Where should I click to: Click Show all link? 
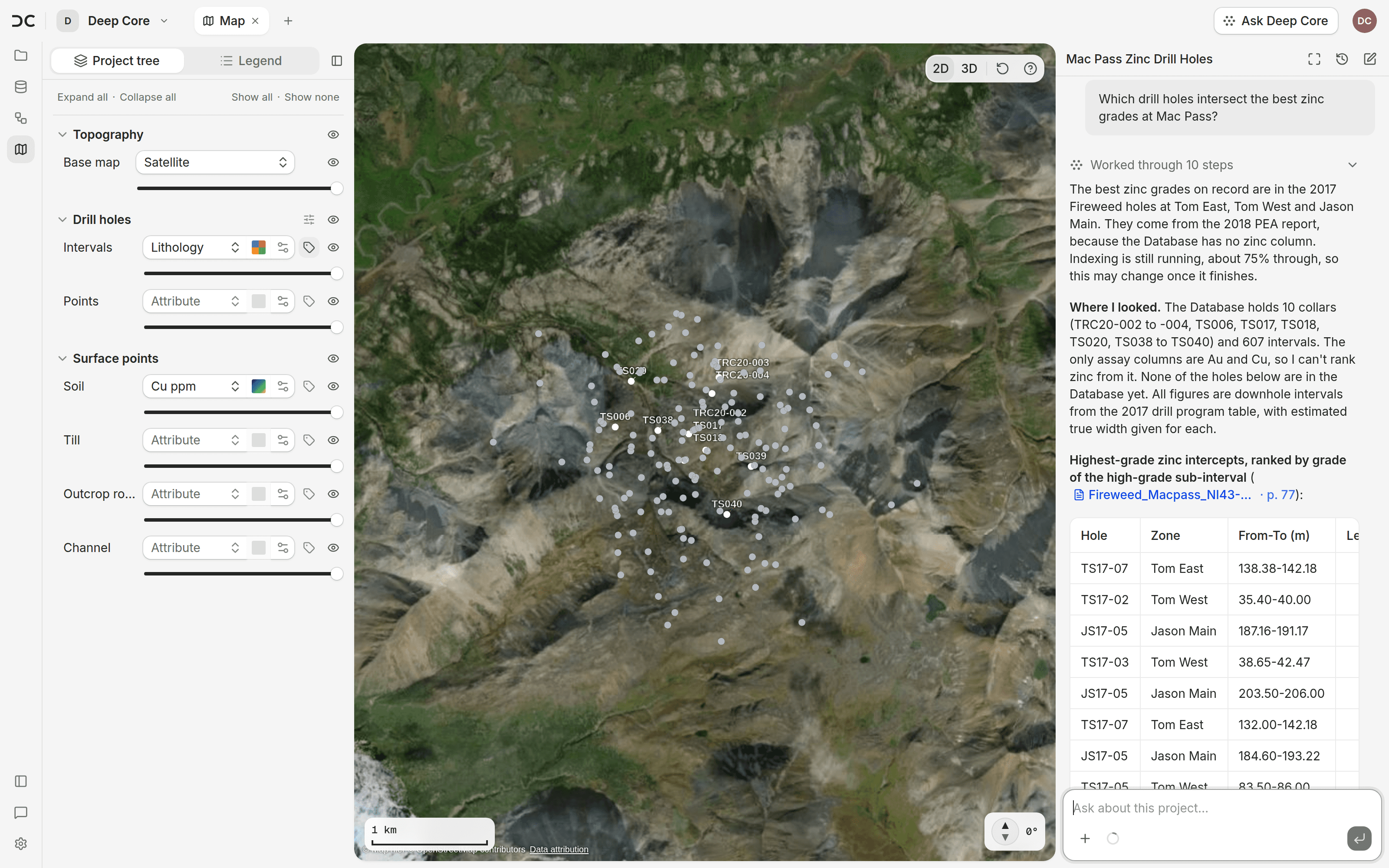tap(252, 97)
